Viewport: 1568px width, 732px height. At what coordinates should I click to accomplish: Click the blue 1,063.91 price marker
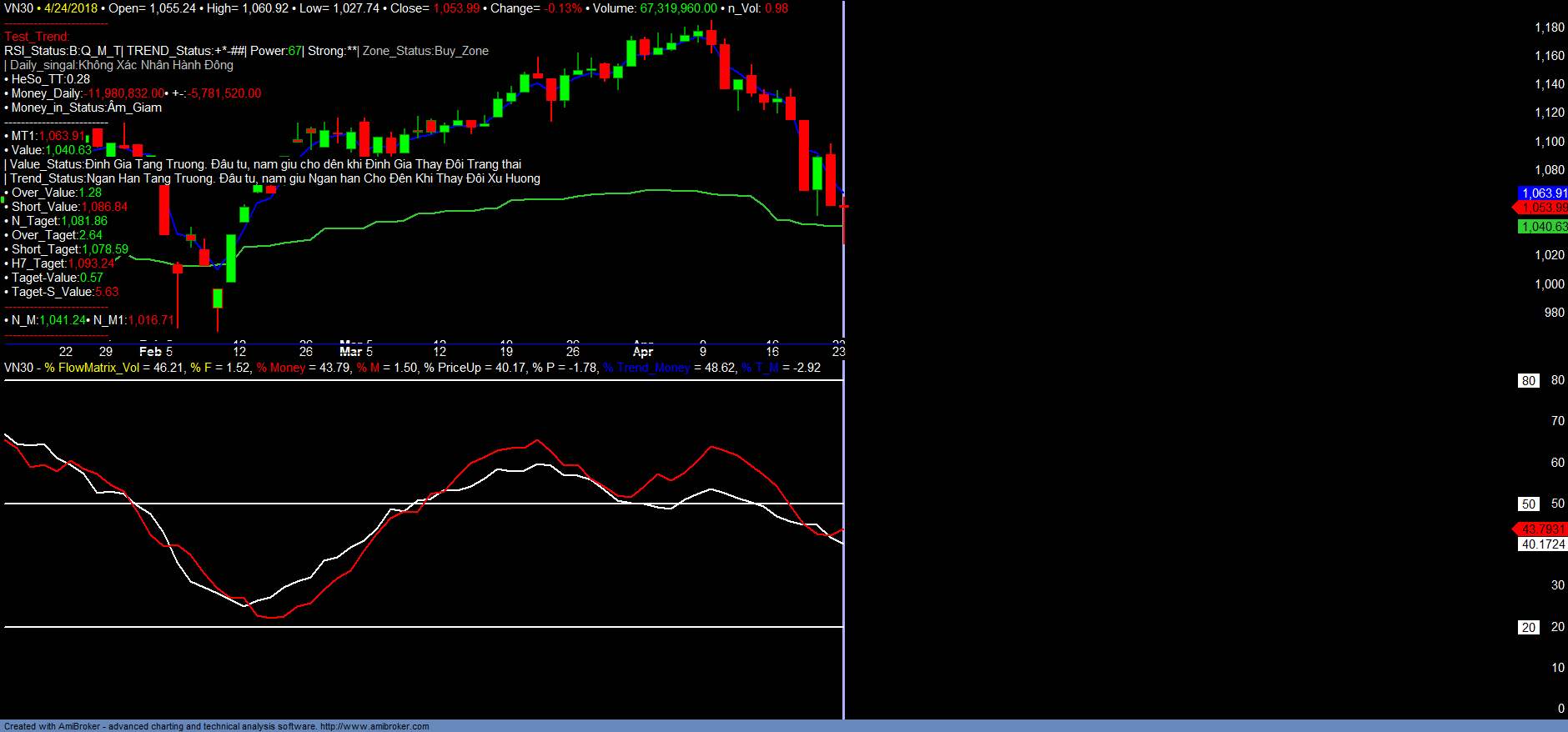1542,193
